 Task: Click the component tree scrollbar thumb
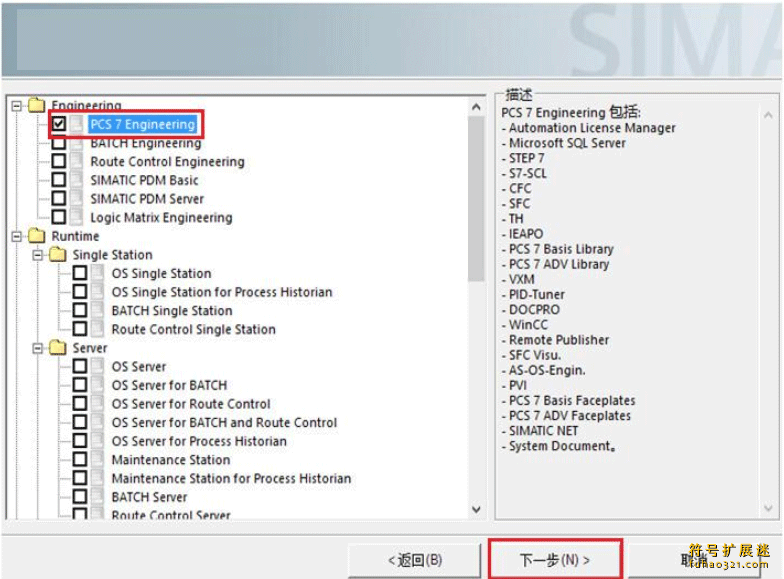pyautogui.click(x=476, y=199)
